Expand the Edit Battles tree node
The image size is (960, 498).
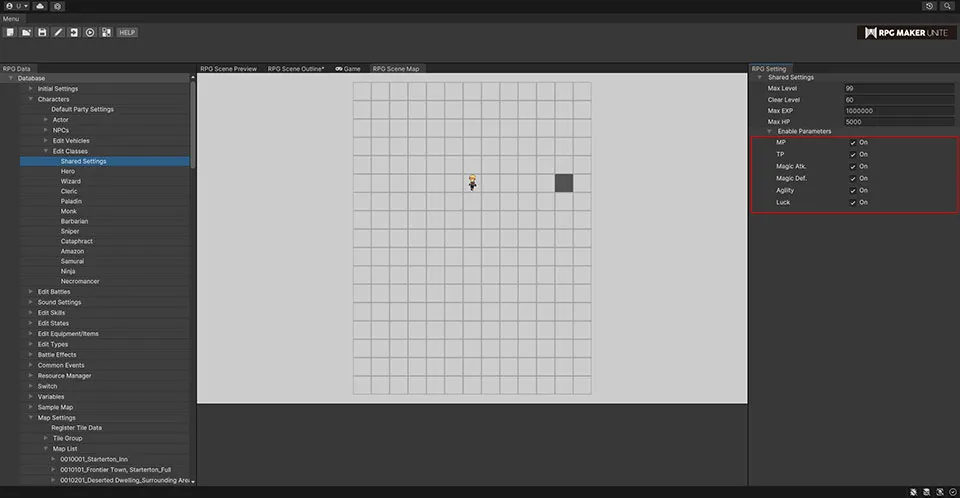click(x=31, y=291)
